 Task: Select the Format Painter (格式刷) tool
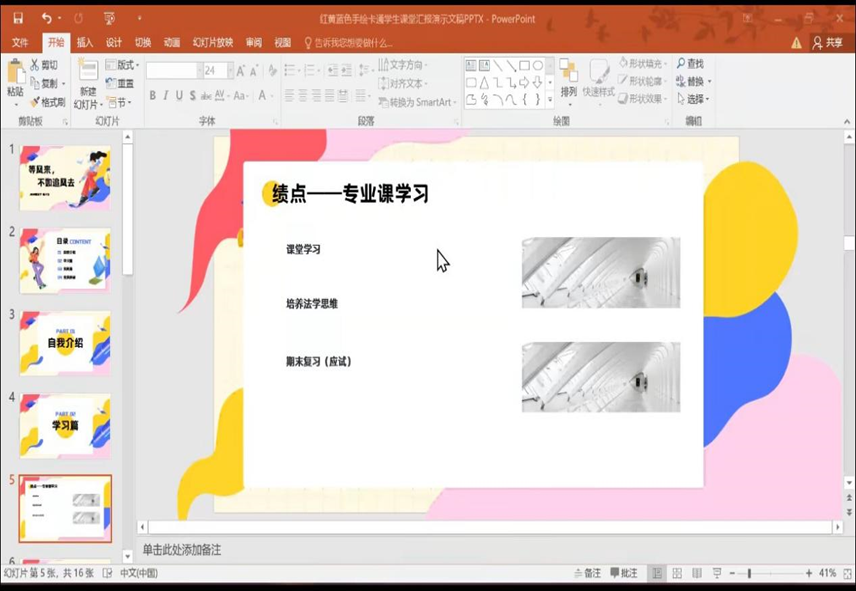[x=47, y=102]
